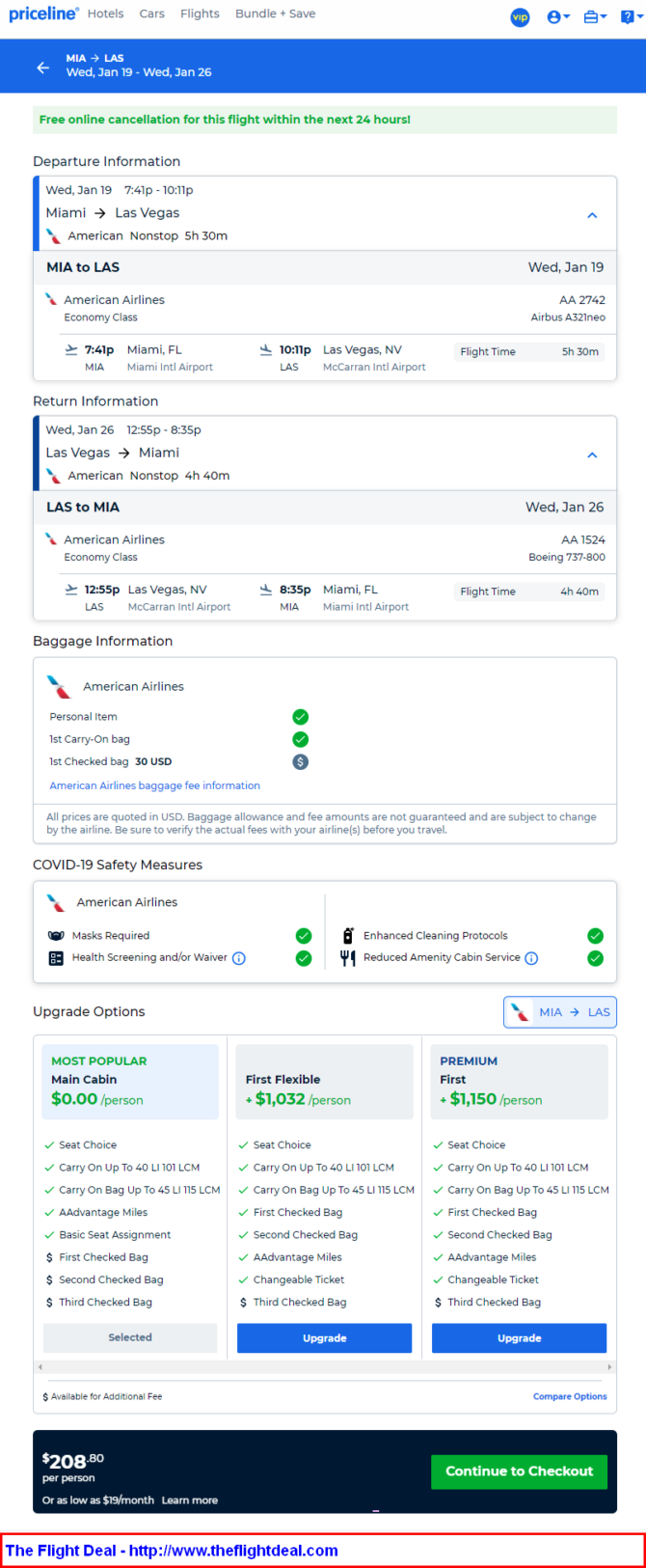Screen dimensions: 646x1568
Task: Click the green check for Personal Item
Action: (300, 716)
